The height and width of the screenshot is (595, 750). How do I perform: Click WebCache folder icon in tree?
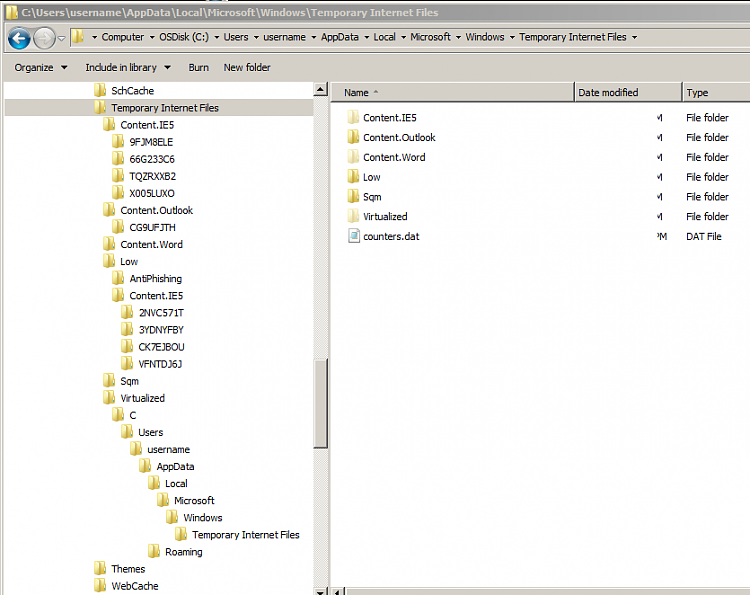point(100,586)
